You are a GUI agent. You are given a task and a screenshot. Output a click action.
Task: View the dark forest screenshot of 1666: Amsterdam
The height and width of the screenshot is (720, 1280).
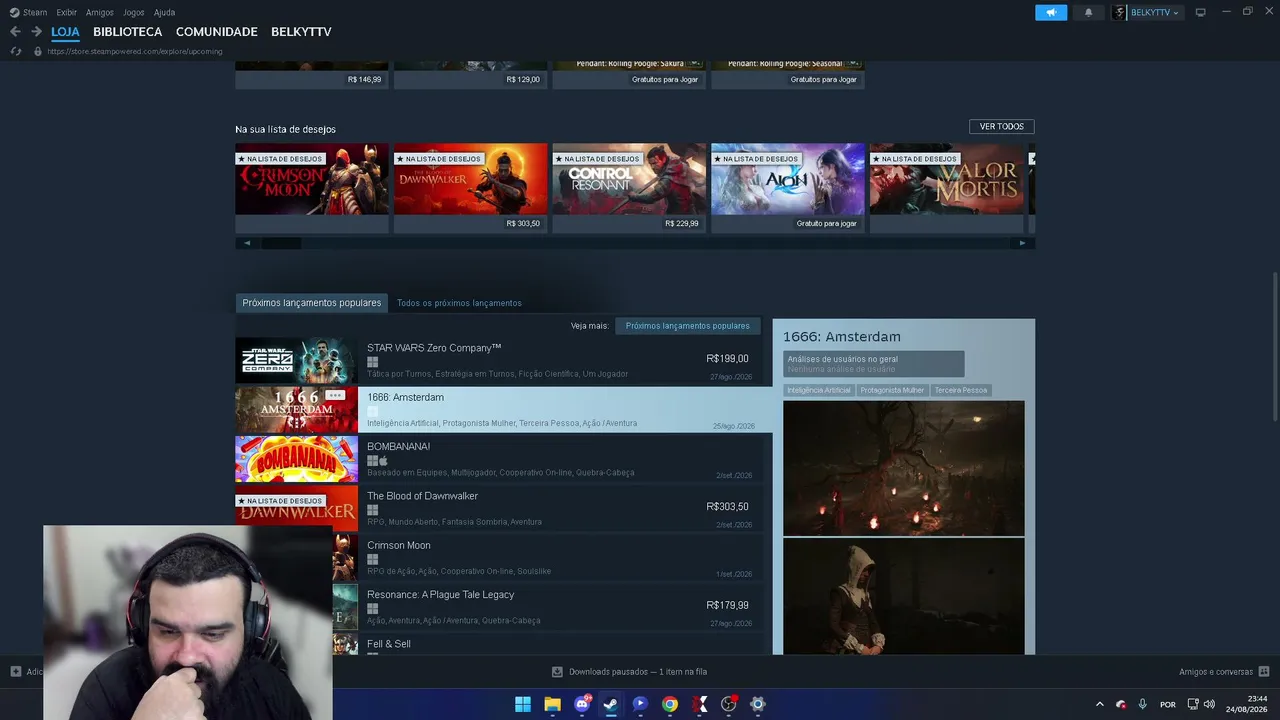(903, 468)
